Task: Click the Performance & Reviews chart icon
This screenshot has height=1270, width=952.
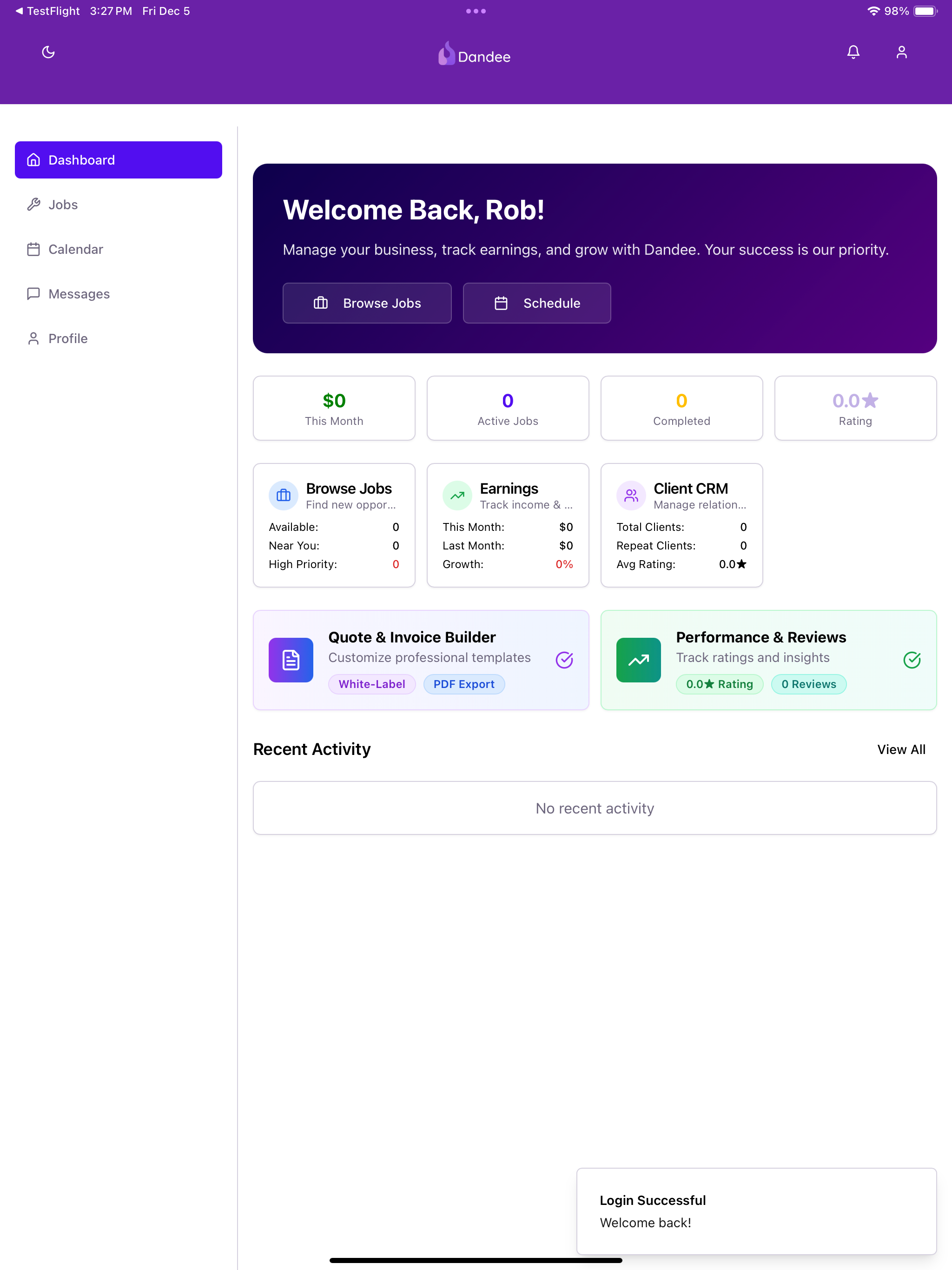Action: pyautogui.click(x=639, y=660)
